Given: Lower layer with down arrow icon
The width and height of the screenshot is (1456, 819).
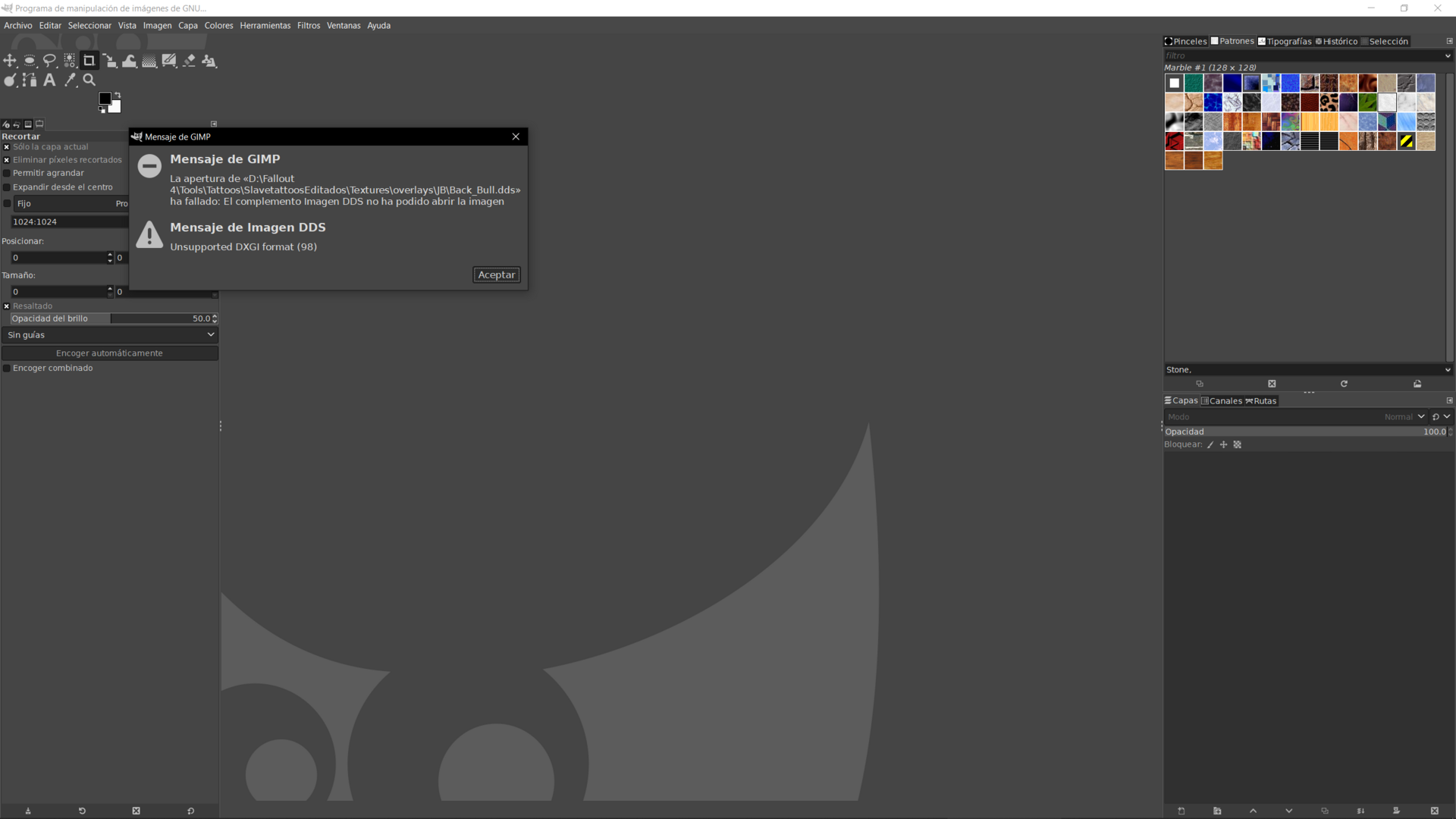Looking at the screenshot, I should [1289, 811].
